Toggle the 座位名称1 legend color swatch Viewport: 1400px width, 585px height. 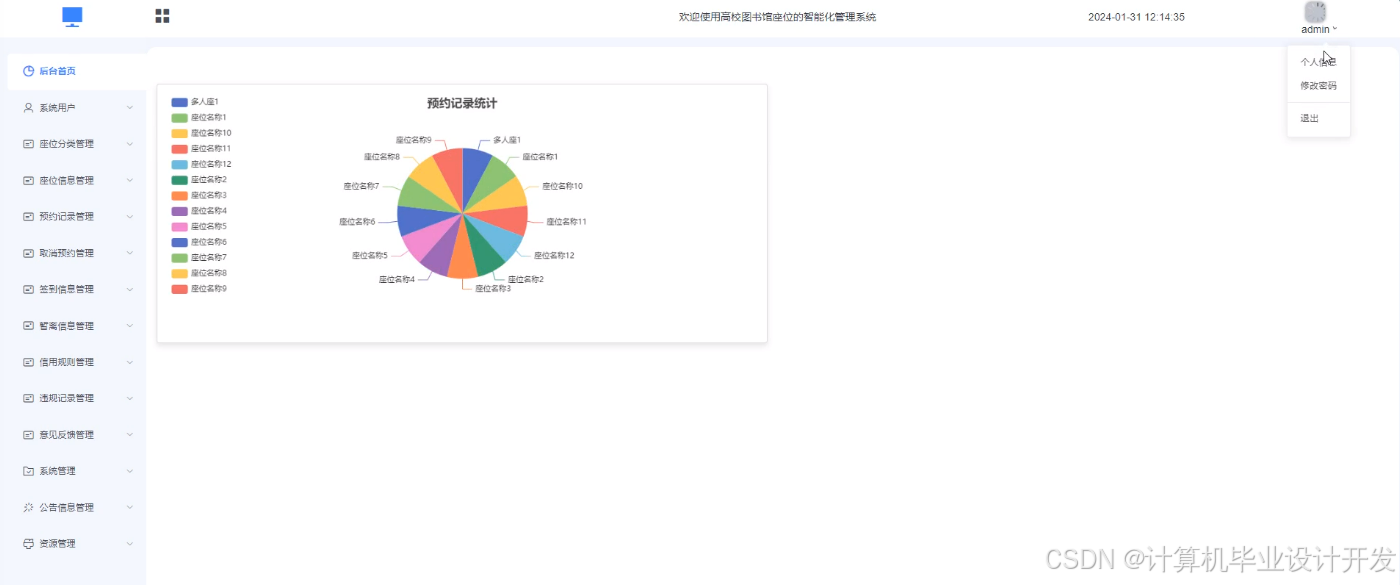(179, 117)
